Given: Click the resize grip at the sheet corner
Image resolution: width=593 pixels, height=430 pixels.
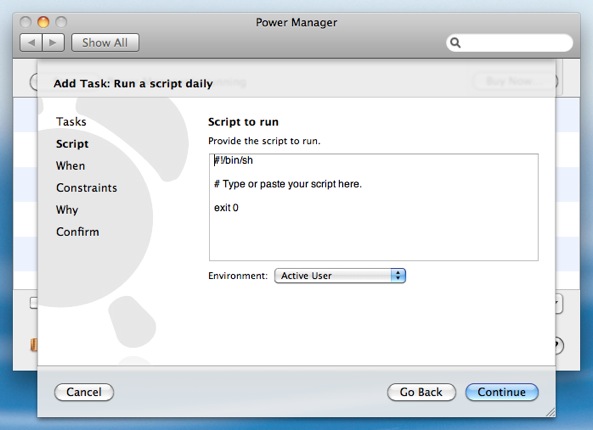Looking at the screenshot, I should 550,412.
